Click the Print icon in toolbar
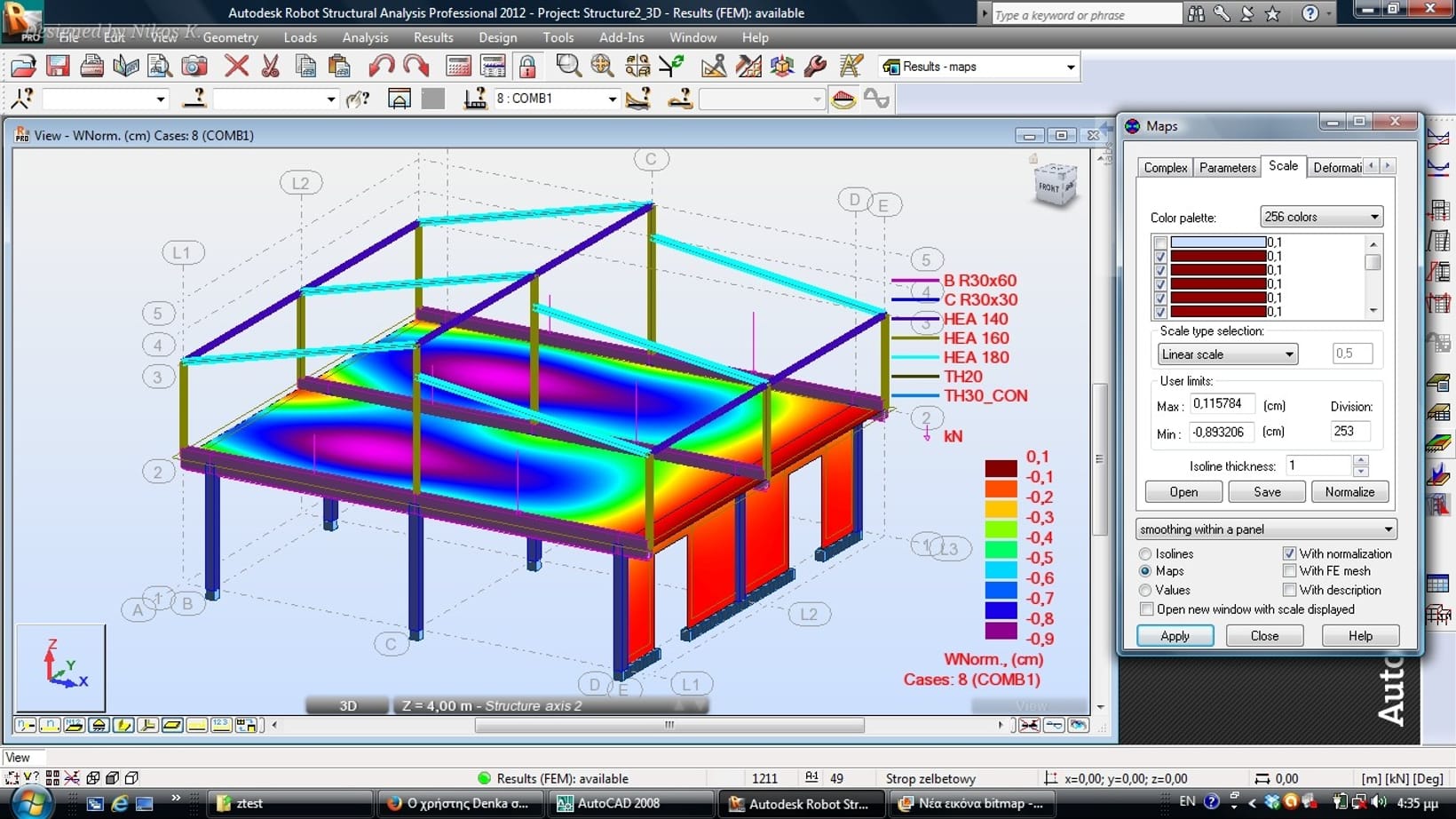Viewport: 1456px width, 819px height. pyautogui.click(x=91, y=67)
